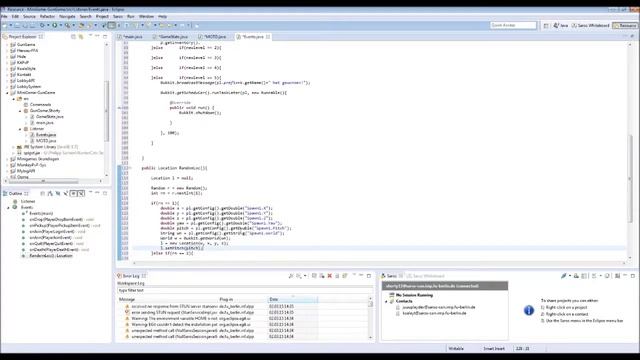Open the Navigate menu
This screenshot has width=640, height=360.
coord(67,16)
